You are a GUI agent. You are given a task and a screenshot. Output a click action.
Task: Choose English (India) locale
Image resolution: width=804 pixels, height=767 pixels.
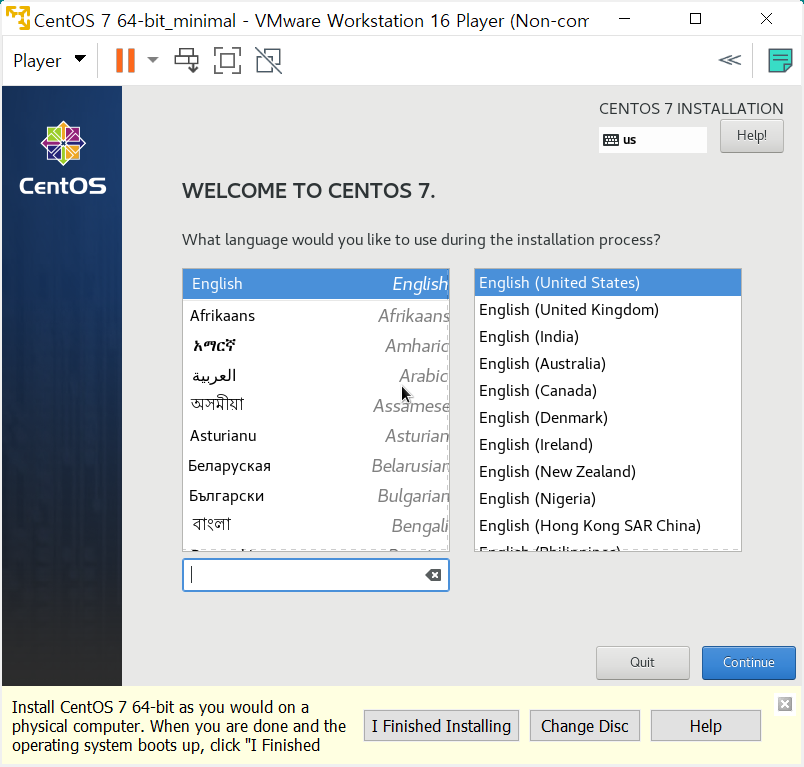coord(608,337)
